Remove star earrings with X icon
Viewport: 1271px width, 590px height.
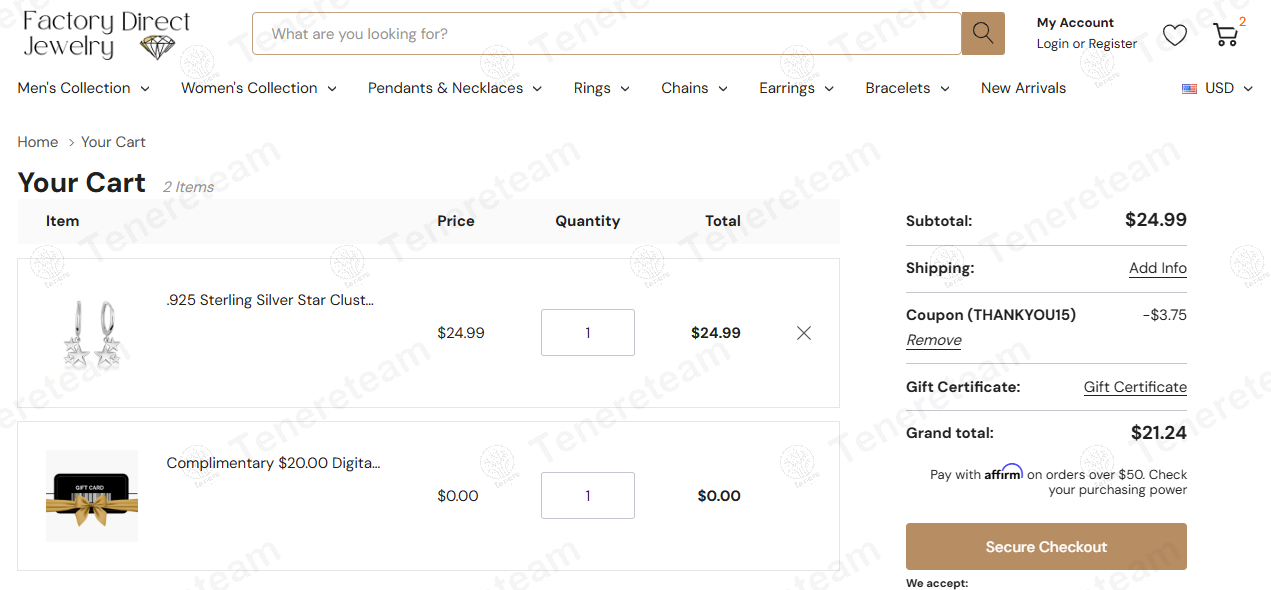click(x=804, y=333)
